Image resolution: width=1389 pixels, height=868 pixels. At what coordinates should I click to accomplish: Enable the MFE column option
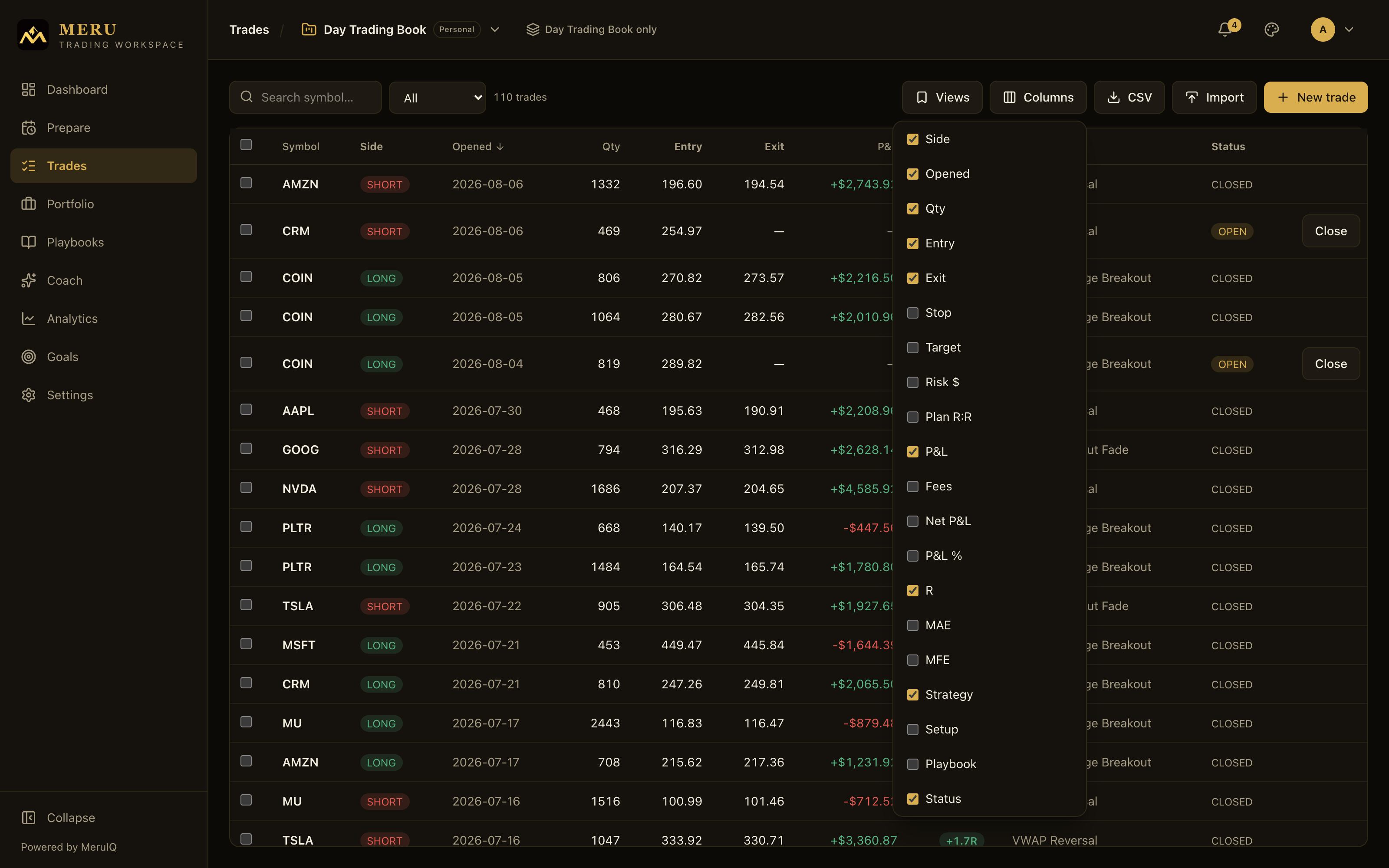[x=912, y=660]
